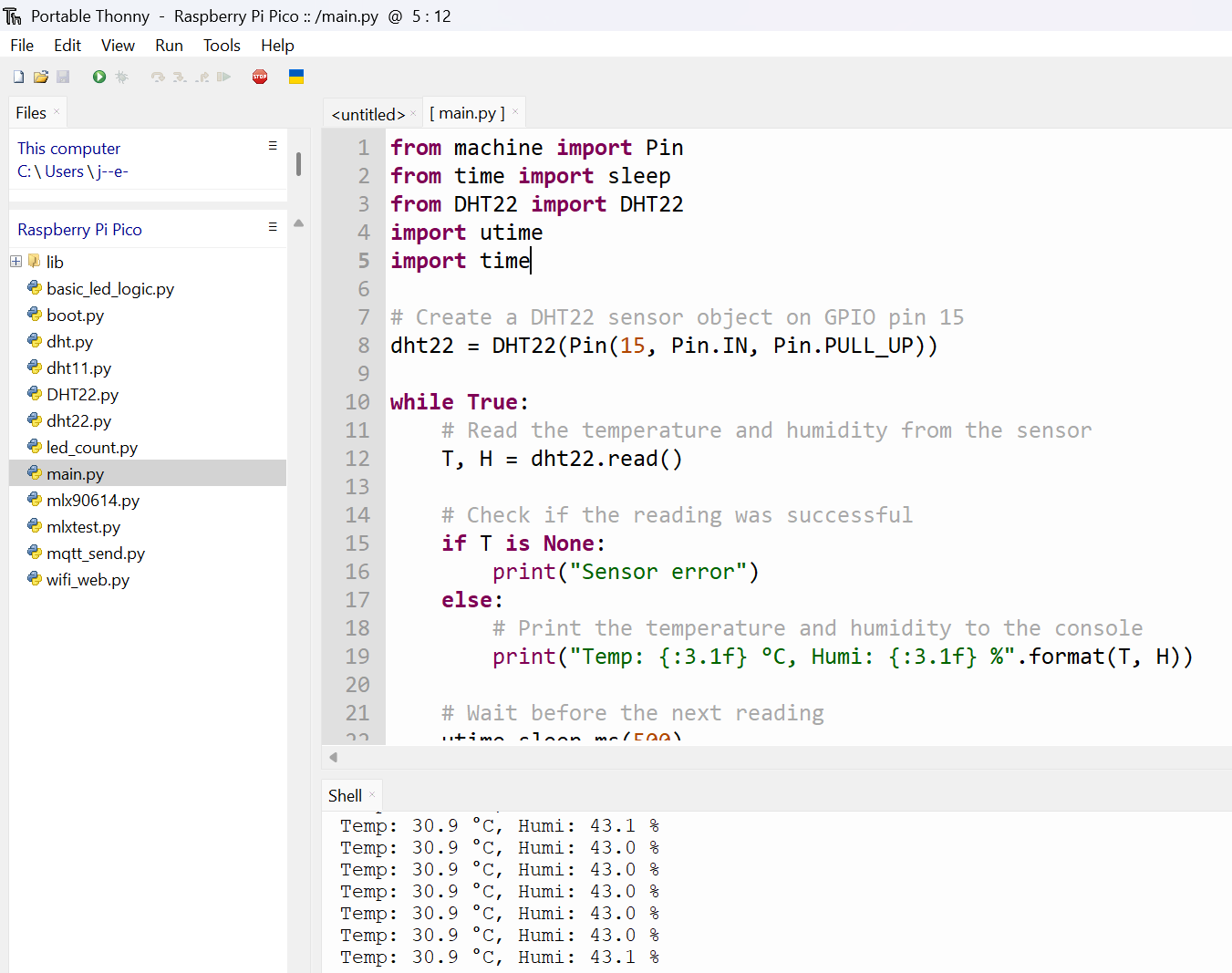Select mlxtest.py in file list
Viewport: 1232px width, 973px height.
tap(83, 527)
